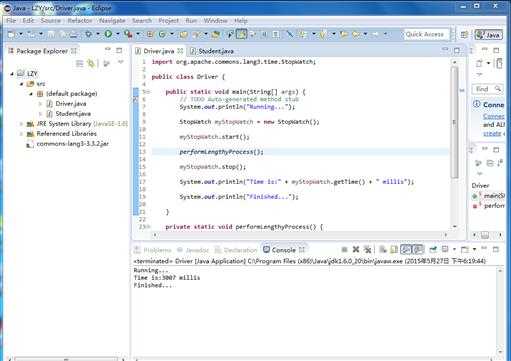Open the Open Console dropdown arrow
This screenshot has width=511, height=361.
[x=474, y=249]
